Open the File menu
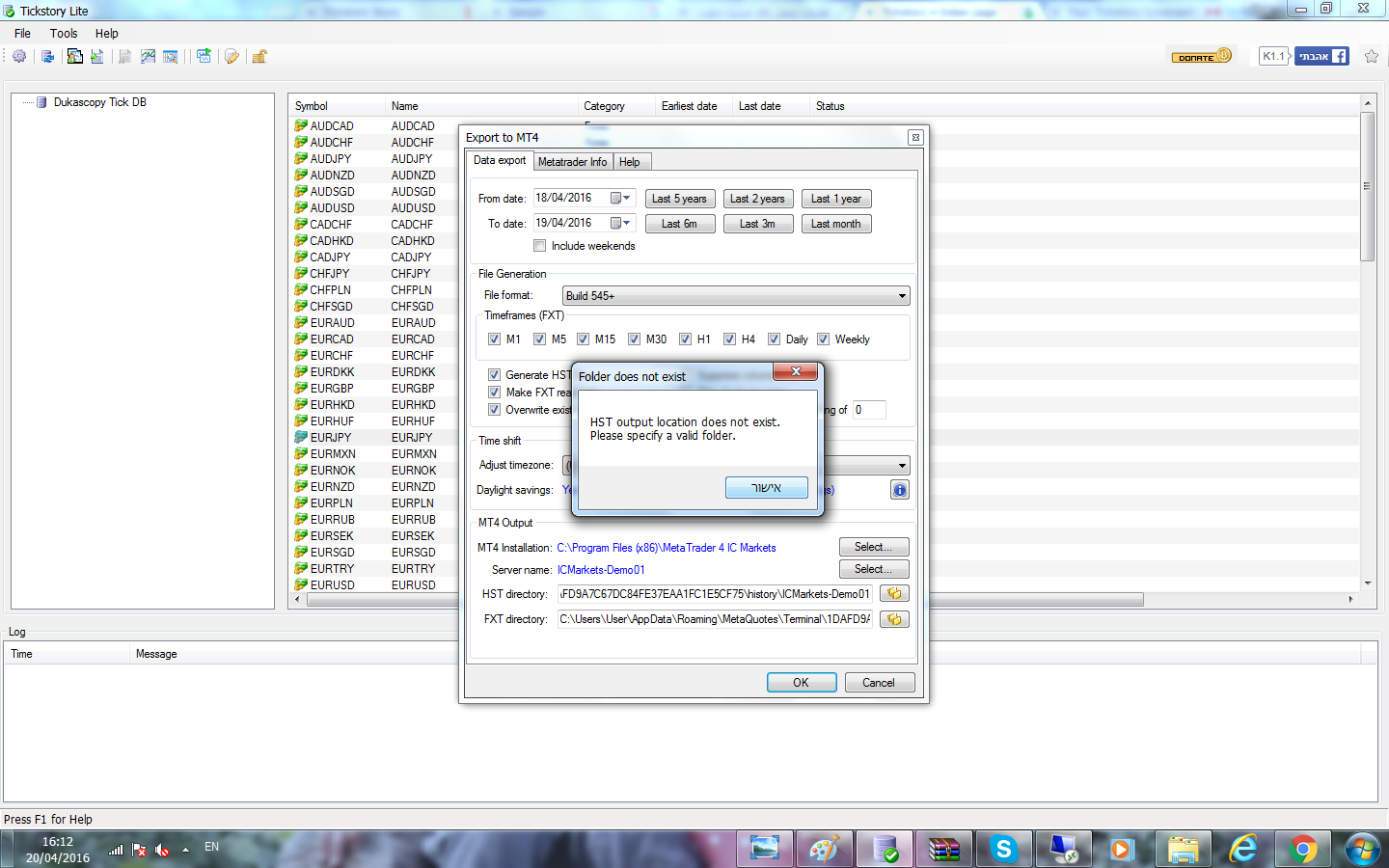Screen dimensions: 1389x868 (22, 33)
